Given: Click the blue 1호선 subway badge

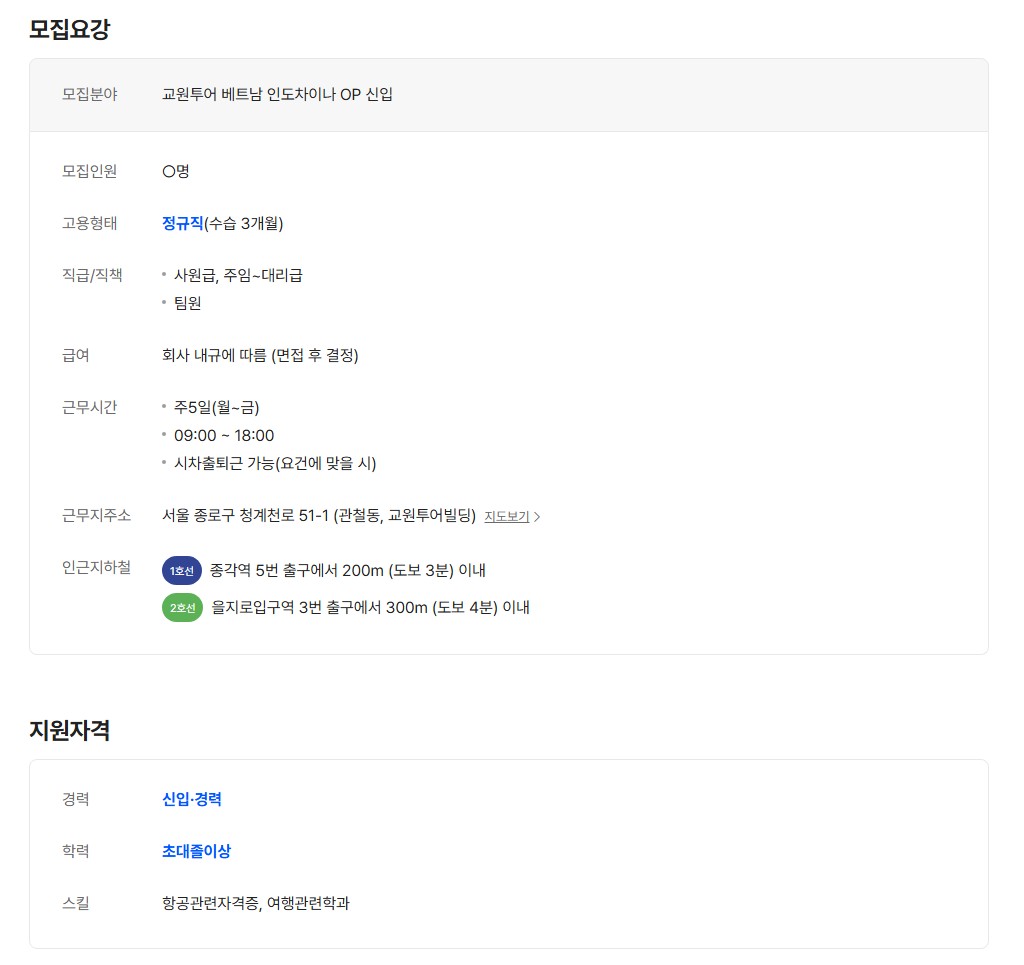Looking at the screenshot, I should point(181,570).
